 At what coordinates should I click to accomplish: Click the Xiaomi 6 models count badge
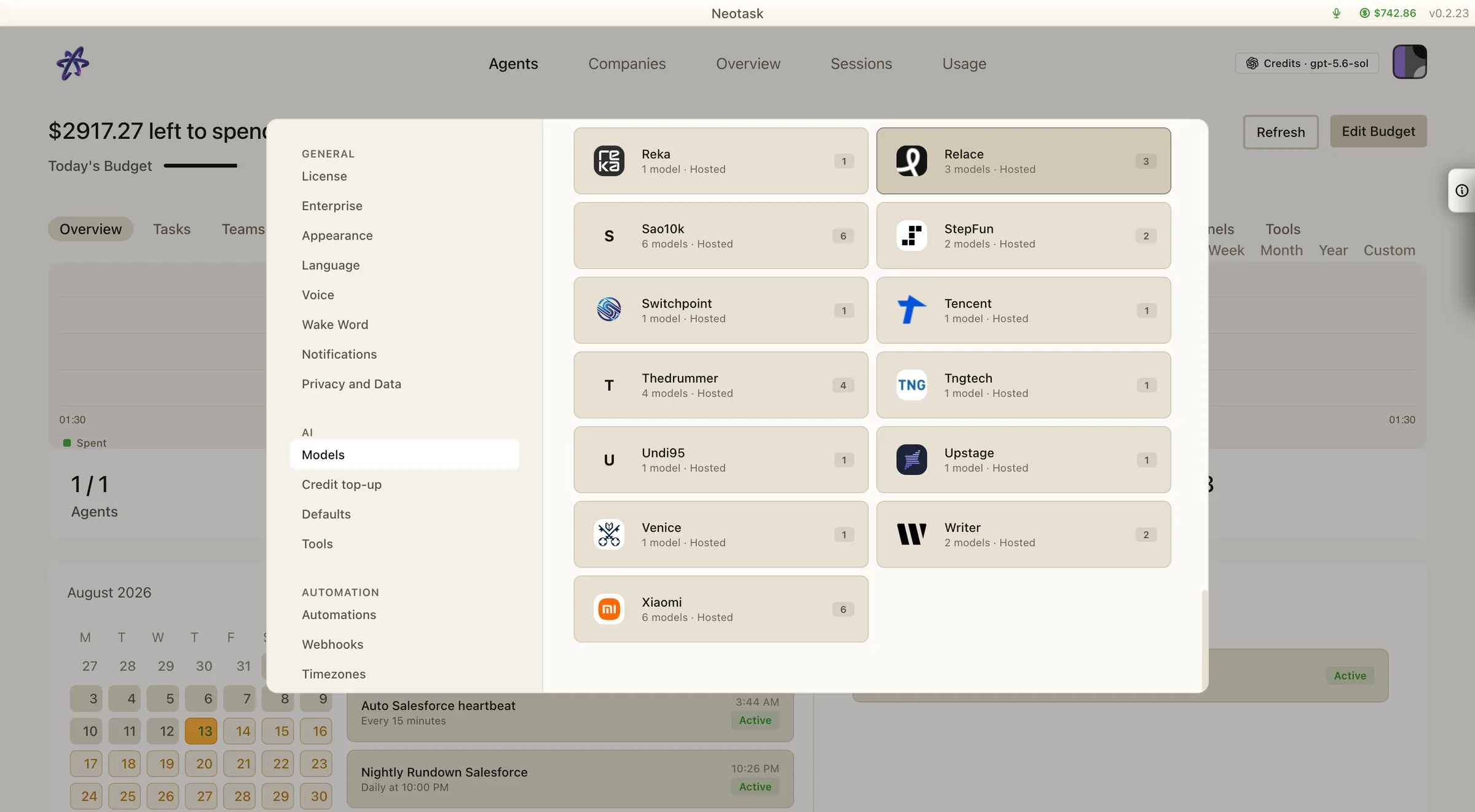point(843,609)
